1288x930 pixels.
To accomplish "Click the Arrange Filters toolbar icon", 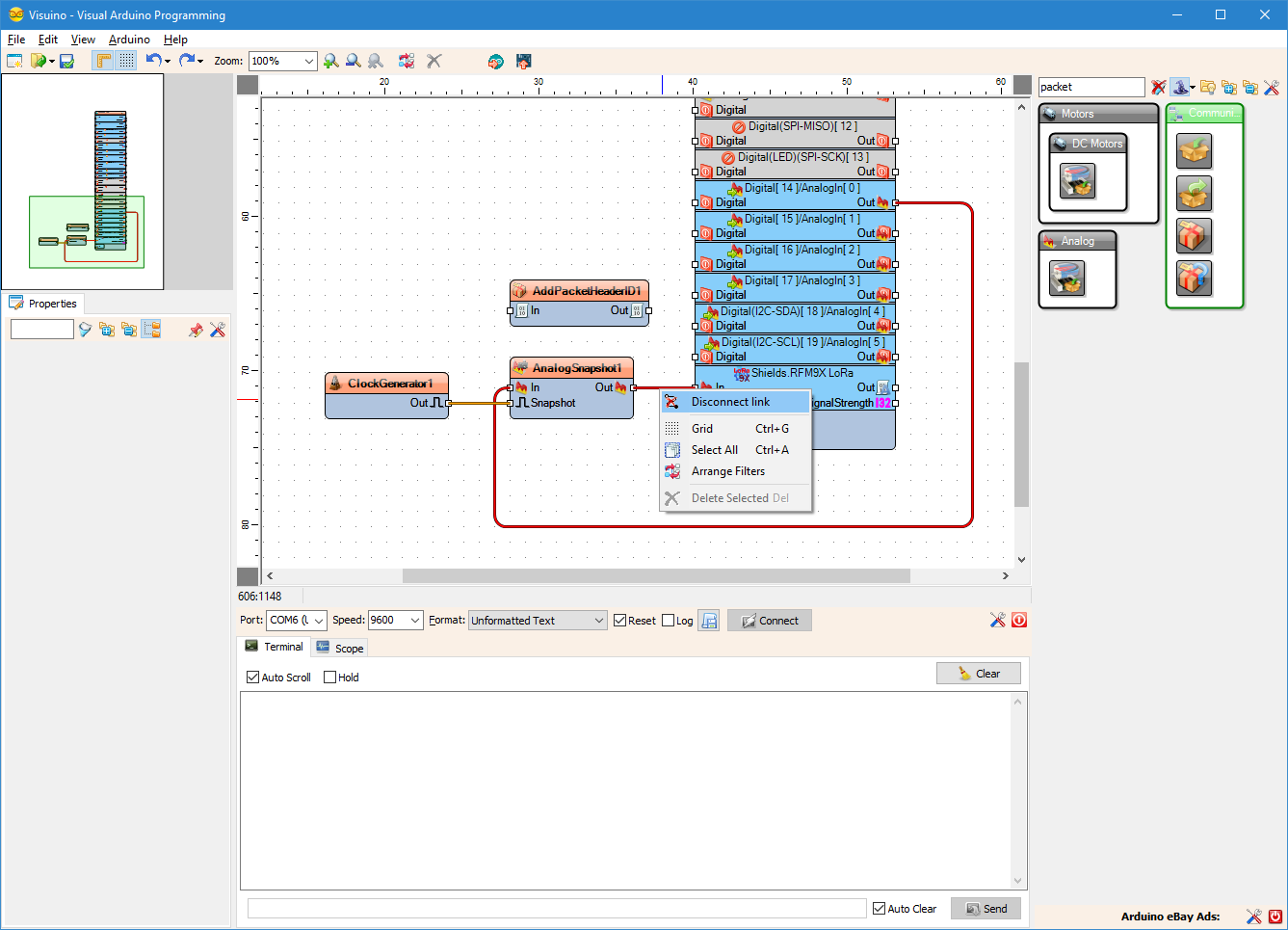I will 407,61.
